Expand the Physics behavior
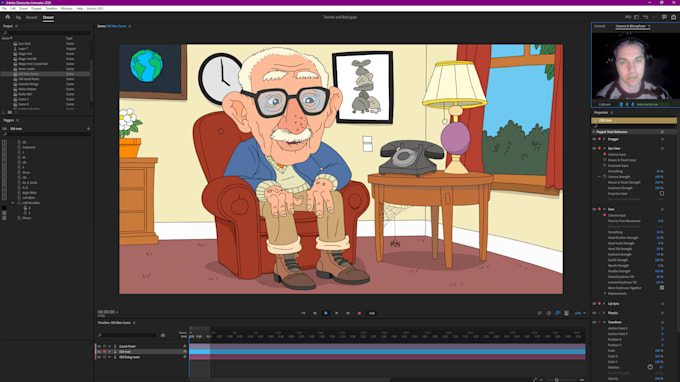This screenshot has width=680, height=382. pos(604,313)
